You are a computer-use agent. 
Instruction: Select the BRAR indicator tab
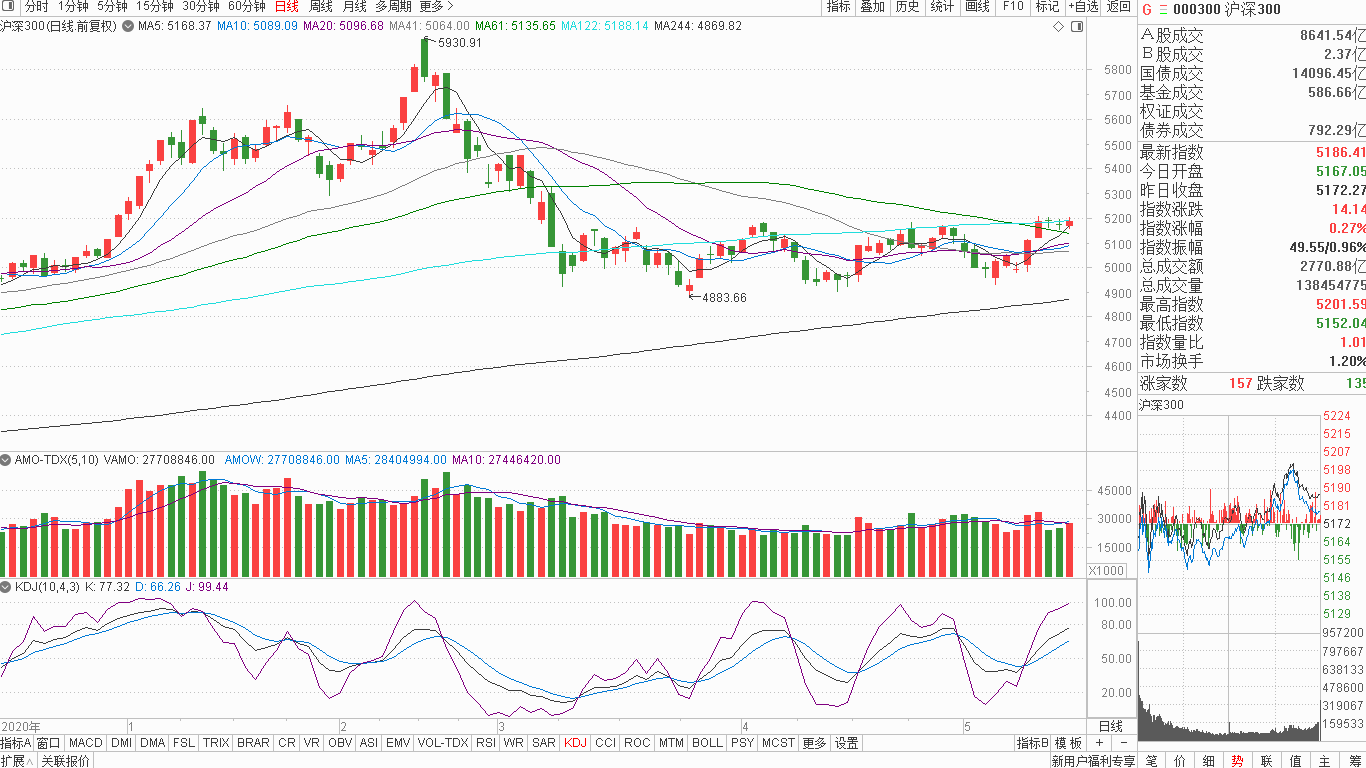(253, 743)
